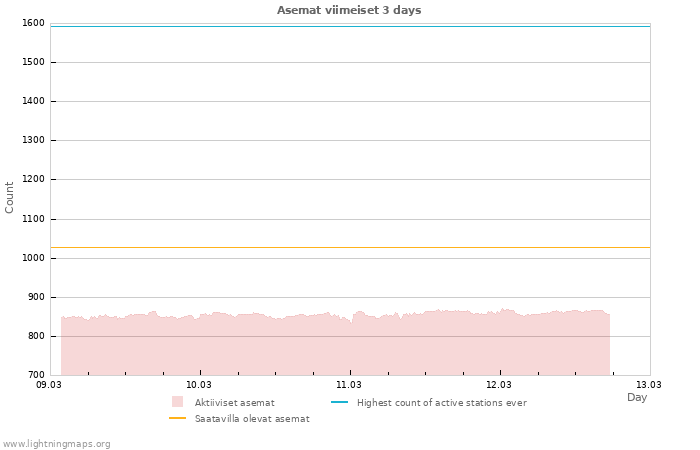Screen dimensions: 700x450
Task: Click the 1600 y-axis tick value
Action: [x=33, y=23]
